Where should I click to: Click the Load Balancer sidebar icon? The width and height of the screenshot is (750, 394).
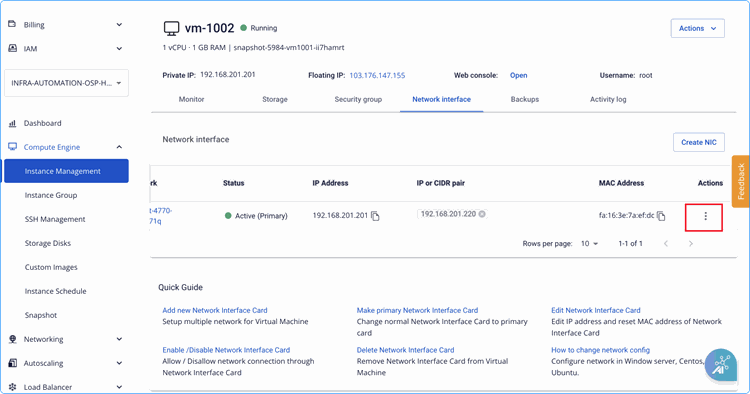tap(12, 387)
